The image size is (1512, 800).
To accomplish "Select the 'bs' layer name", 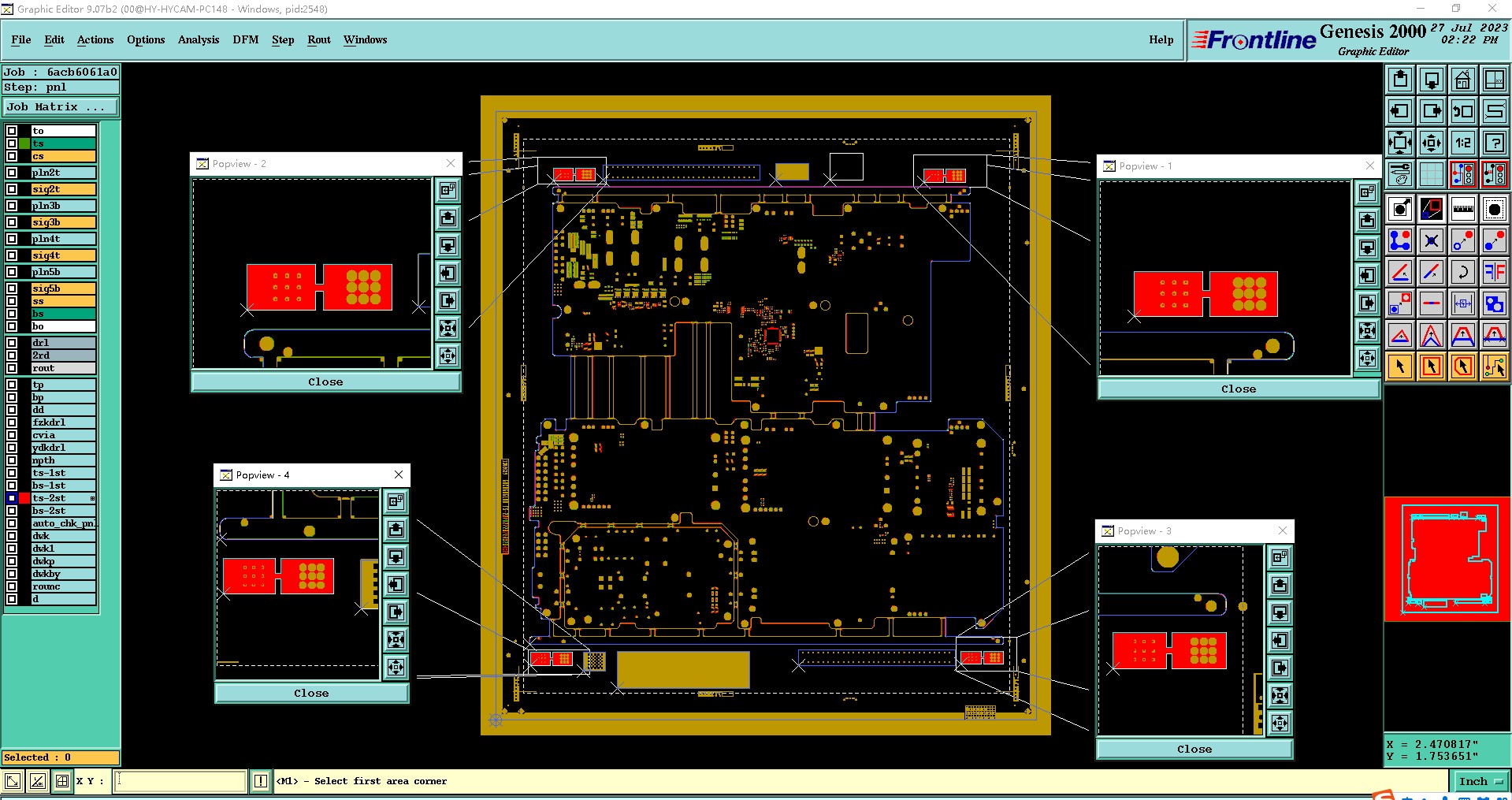I will click(x=63, y=314).
